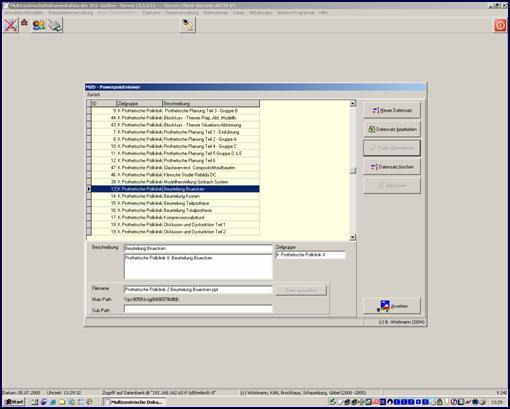Click the row selector of row 13

pyautogui.click(x=89, y=189)
